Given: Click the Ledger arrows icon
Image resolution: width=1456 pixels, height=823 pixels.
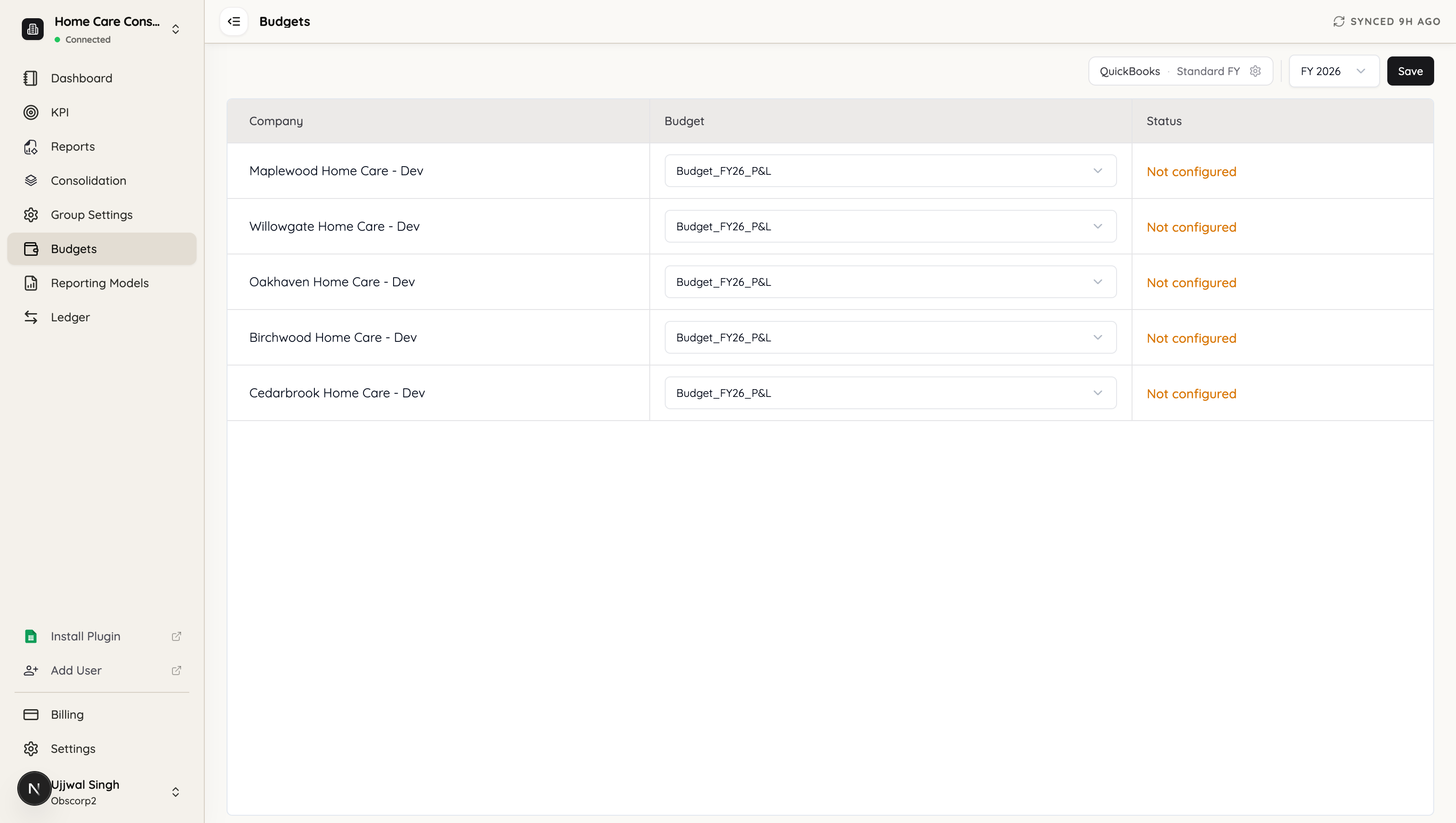Looking at the screenshot, I should tap(30, 317).
